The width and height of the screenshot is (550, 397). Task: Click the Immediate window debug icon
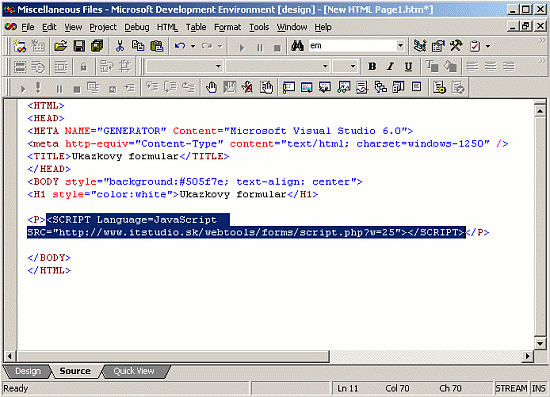pos(289,87)
